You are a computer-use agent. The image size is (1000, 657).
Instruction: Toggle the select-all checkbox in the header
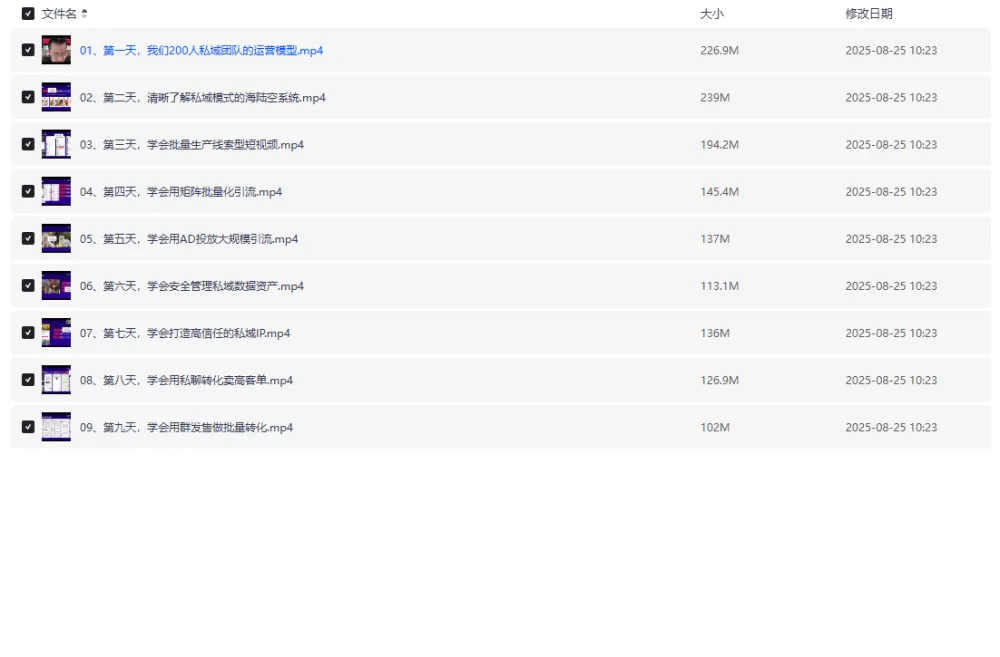[x=28, y=14]
